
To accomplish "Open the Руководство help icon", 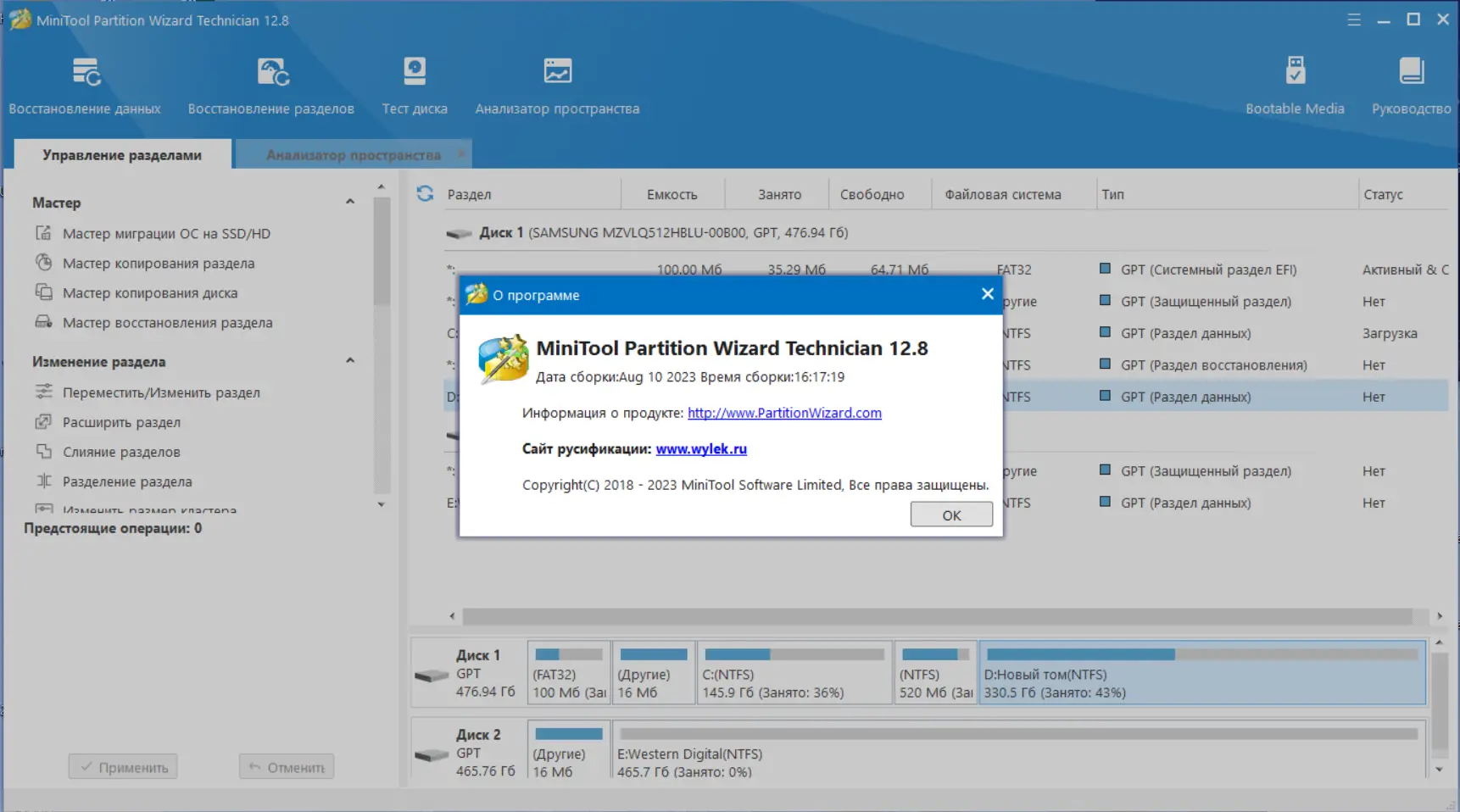I will click(x=1410, y=85).
